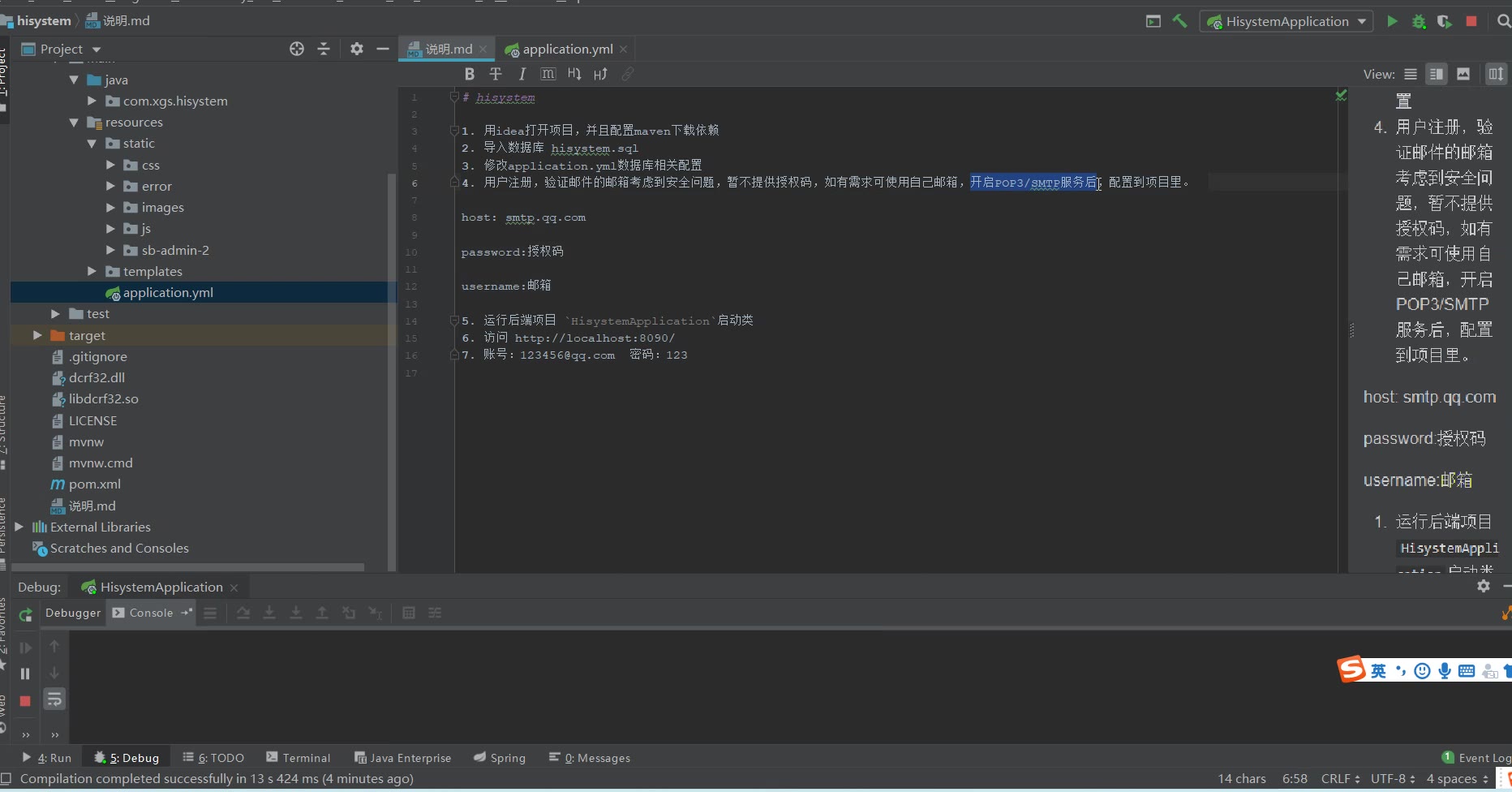Open the Event Log
Viewport: 1512px width, 792px height.
click(1477, 758)
